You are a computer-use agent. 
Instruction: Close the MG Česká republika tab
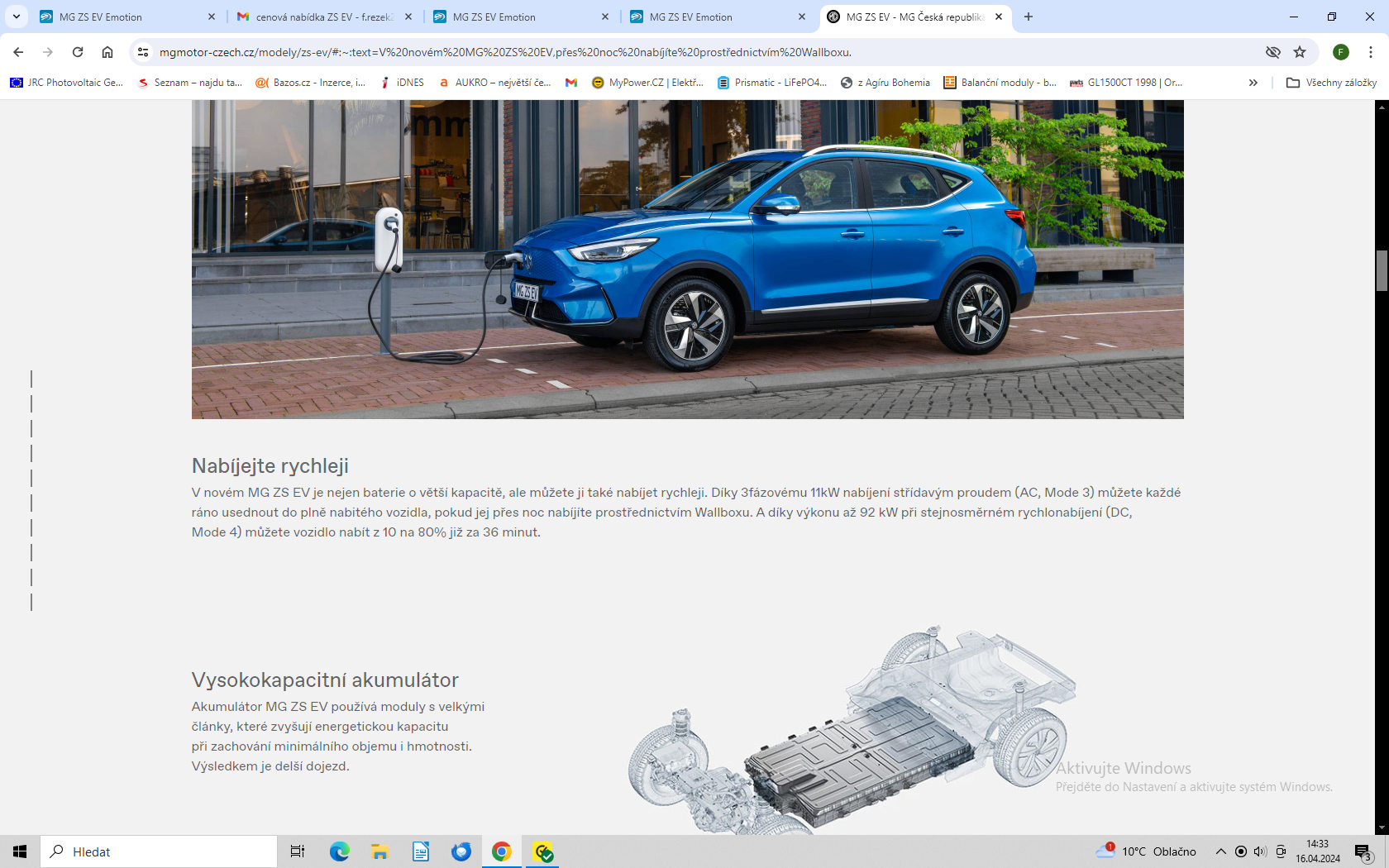(999, 17)
